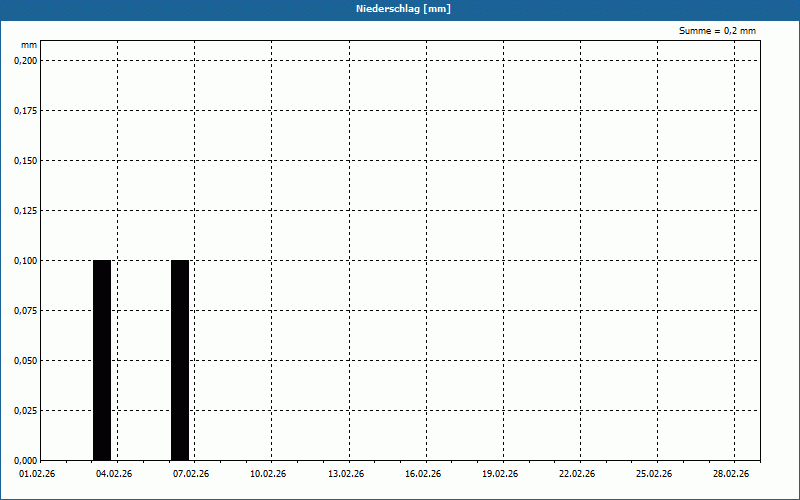
Task: Click the precipitation bar before 04.02.26
Action: tap(102, 360)
